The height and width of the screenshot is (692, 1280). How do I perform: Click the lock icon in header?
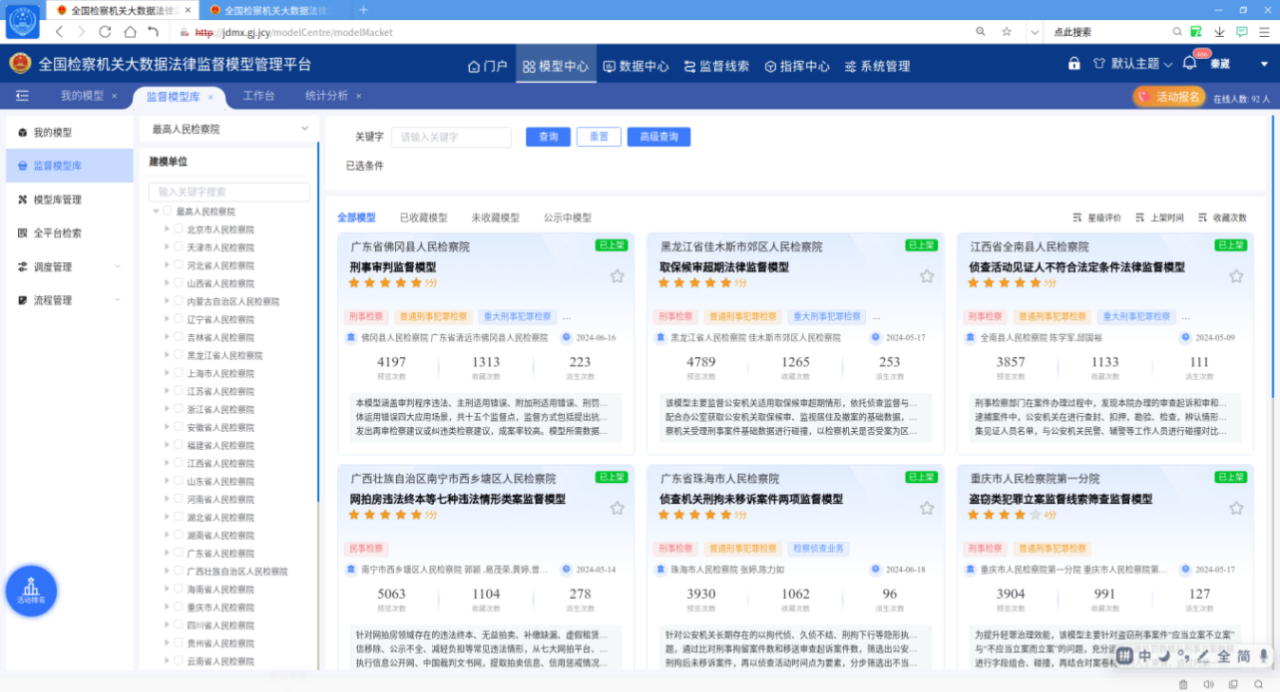pyautogui.click(x=1074, y=64)
